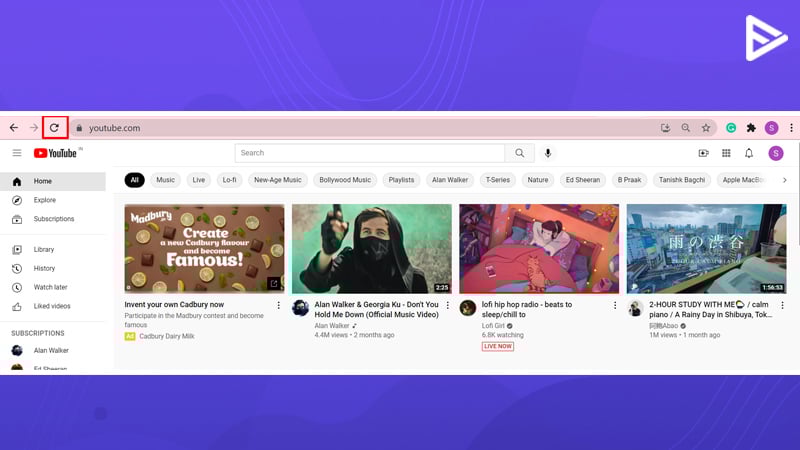The image size is (800, 450).
Task: Open the YouTube hamburger guide menu
Action: [x=17, y=153]
